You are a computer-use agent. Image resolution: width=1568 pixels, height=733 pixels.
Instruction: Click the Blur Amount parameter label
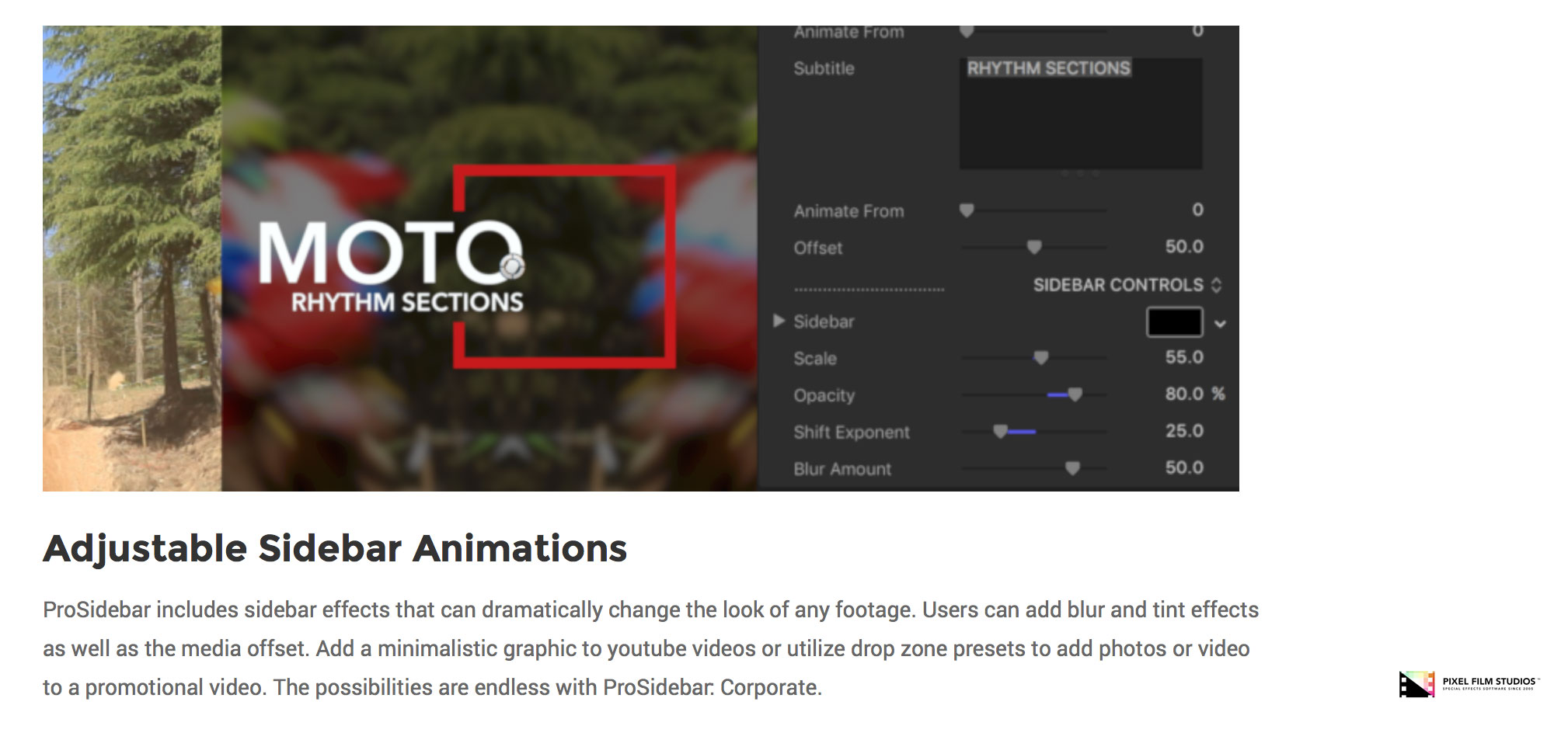(x=842, y=469)
